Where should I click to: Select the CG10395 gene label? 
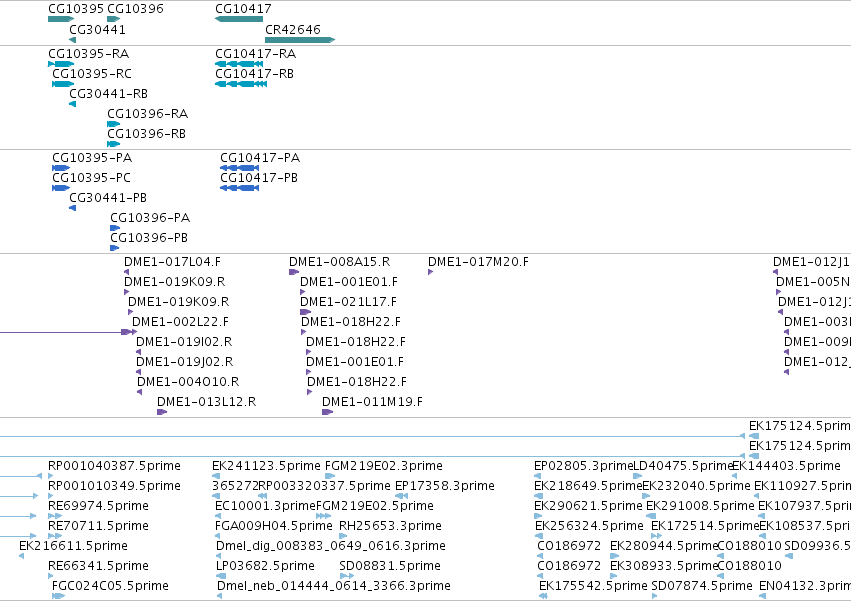pos(76,9)
